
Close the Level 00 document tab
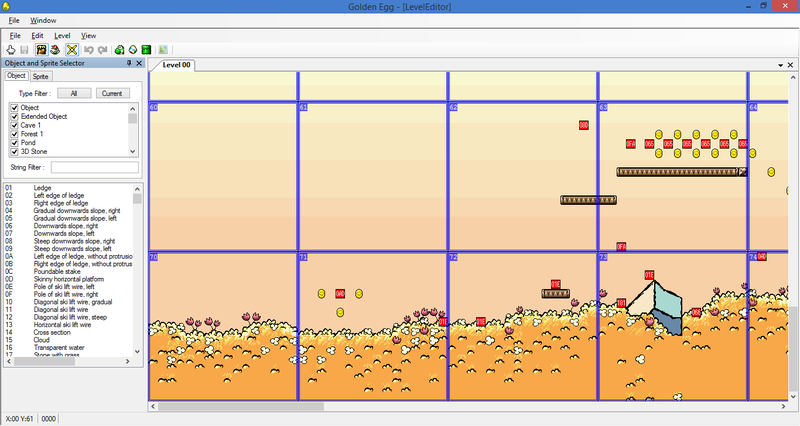click(790, 65)
